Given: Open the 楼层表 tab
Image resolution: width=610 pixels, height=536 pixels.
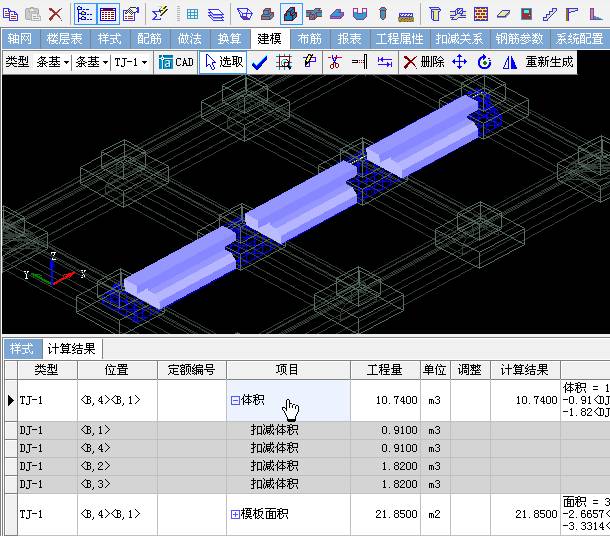Looking at the screenshot, I should [65, 39].
